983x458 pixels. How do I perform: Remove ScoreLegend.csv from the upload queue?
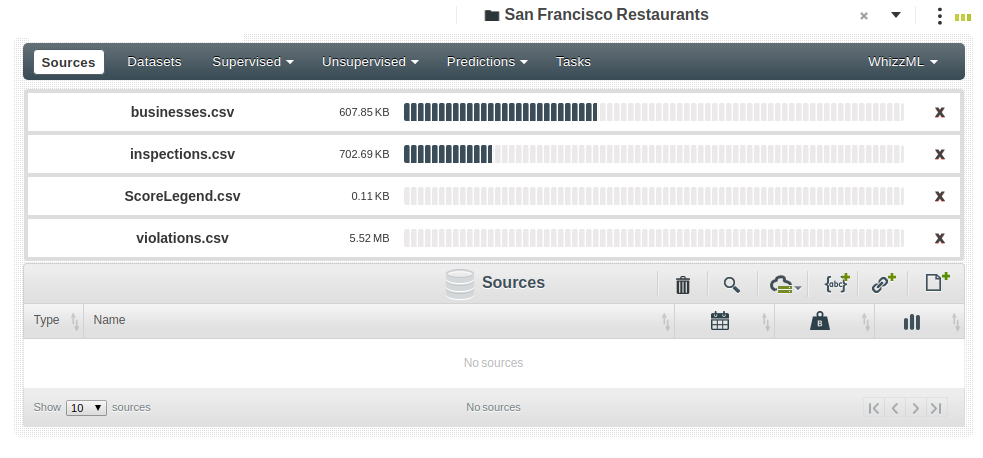pos(940,196)
